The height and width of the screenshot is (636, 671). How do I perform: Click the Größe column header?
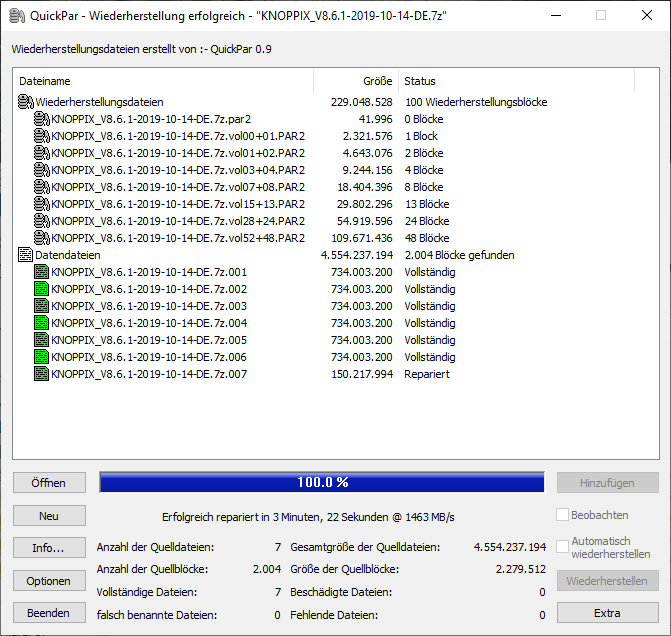(x=356, y=81)
